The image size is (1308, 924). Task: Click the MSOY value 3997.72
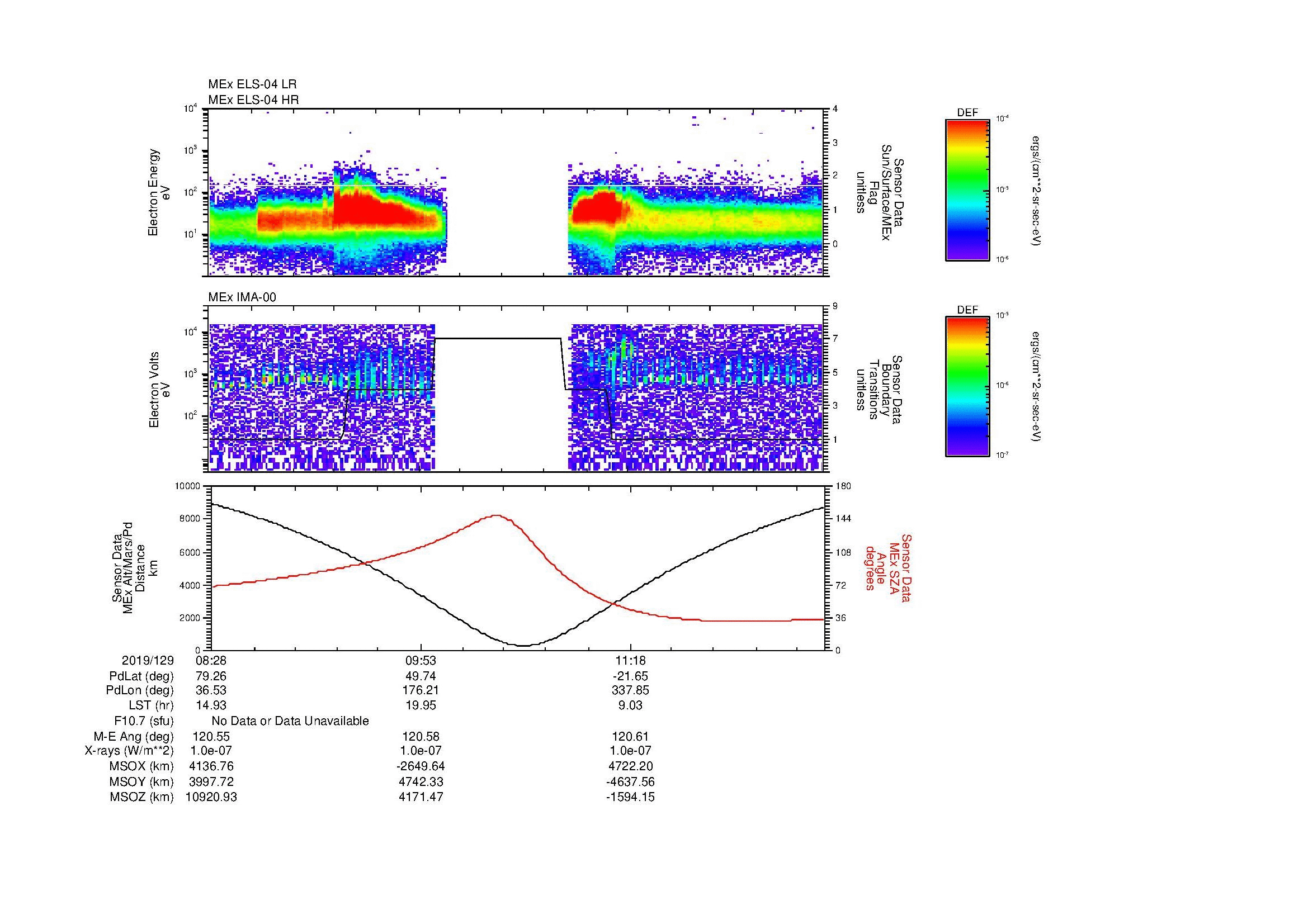211,782
